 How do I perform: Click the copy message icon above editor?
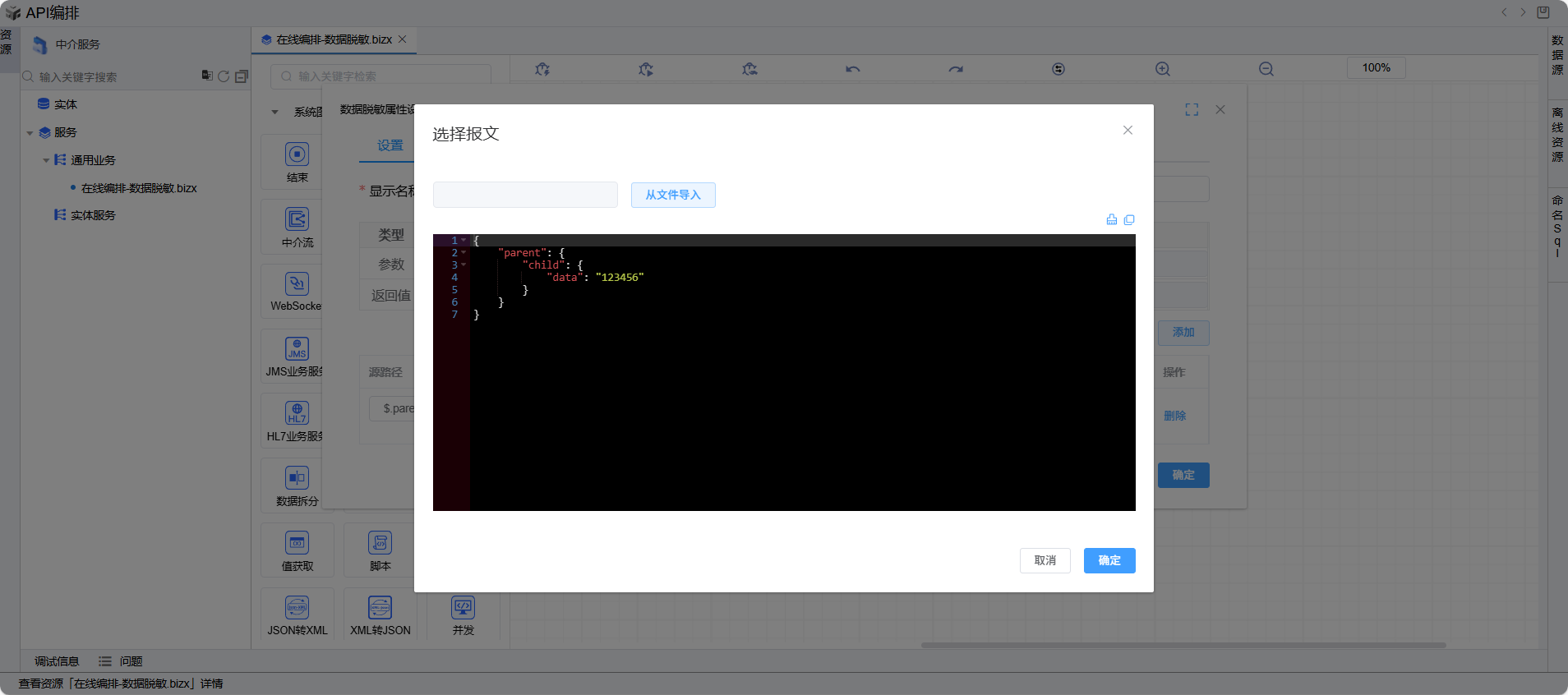point(1129,219)
